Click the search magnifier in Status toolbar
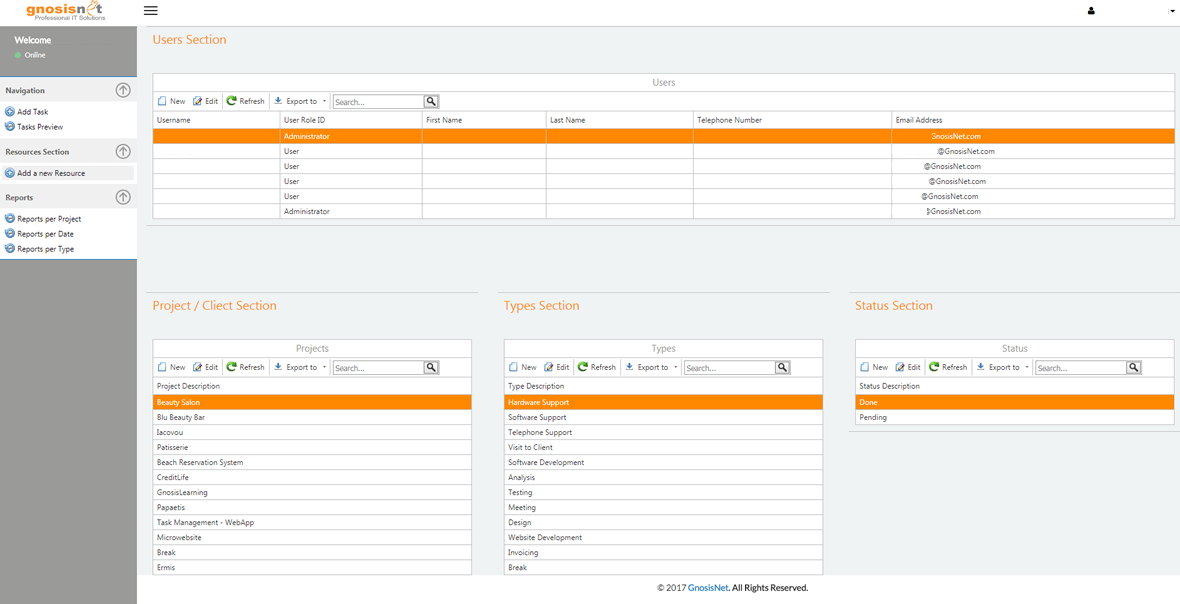 1134,368
